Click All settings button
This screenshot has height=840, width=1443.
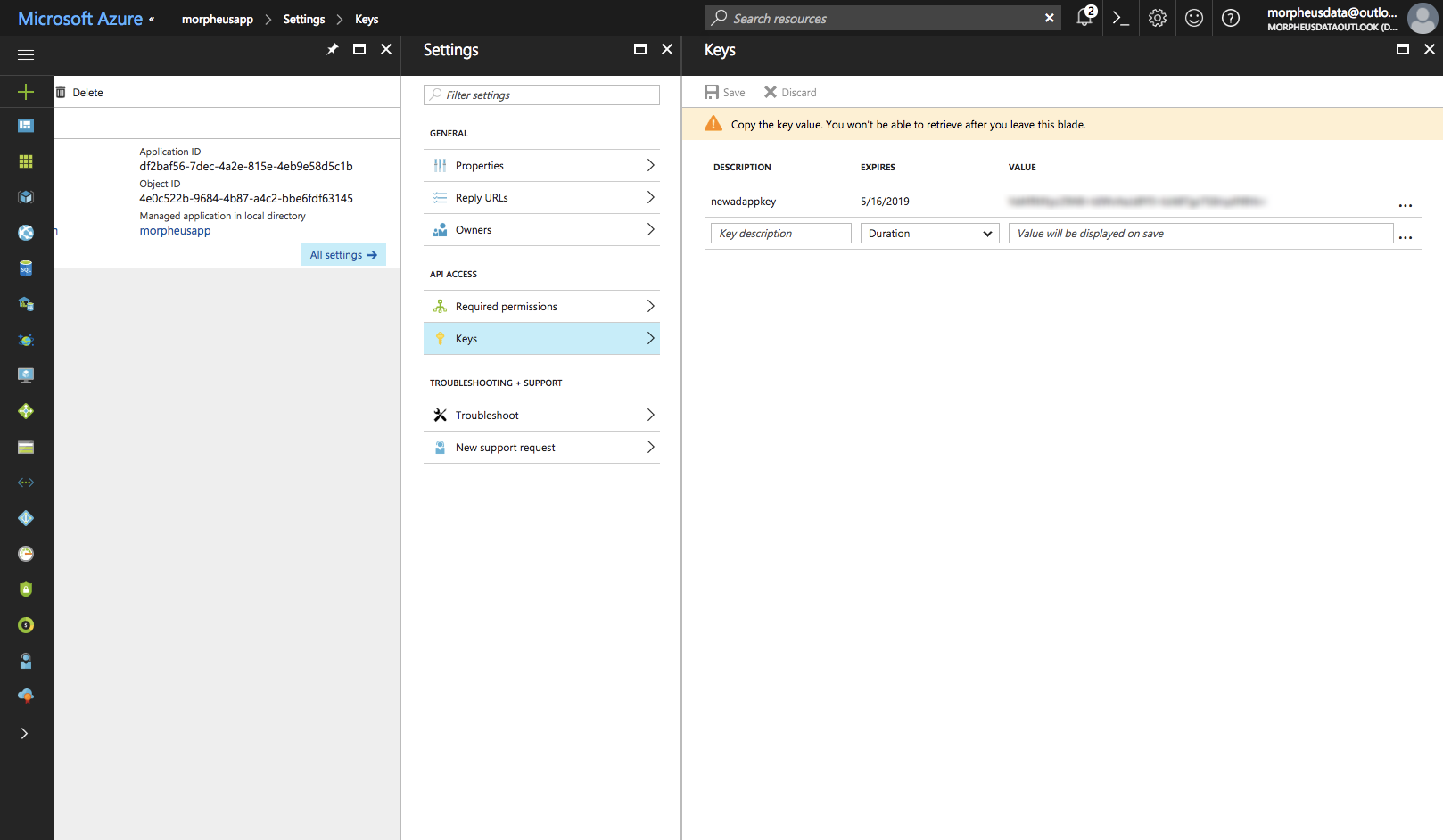click(343, 255)
